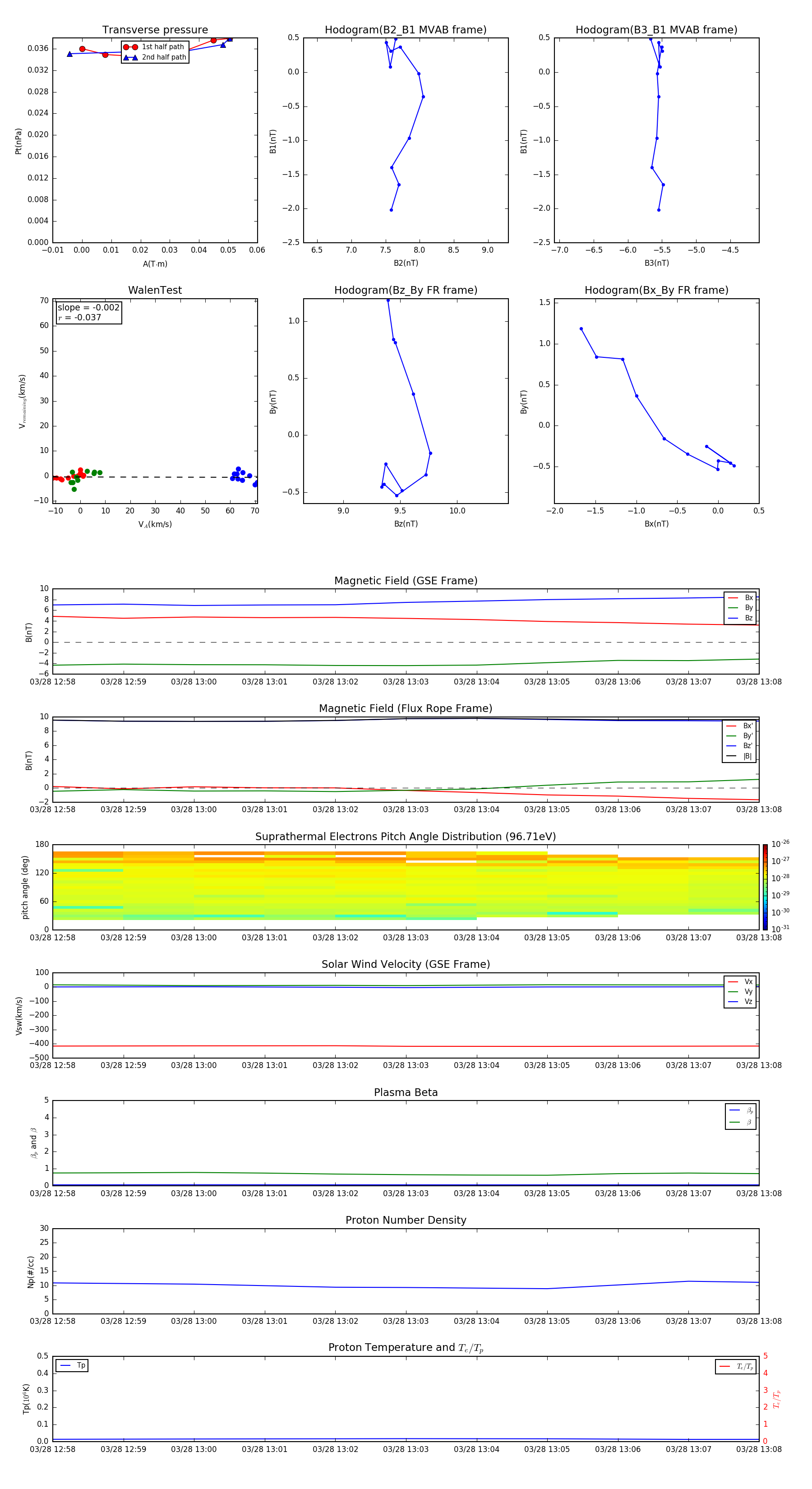Click the 'Vsw(km/s)' y-axis label
Screen dimensions: 812x1489
[18, 1016]
